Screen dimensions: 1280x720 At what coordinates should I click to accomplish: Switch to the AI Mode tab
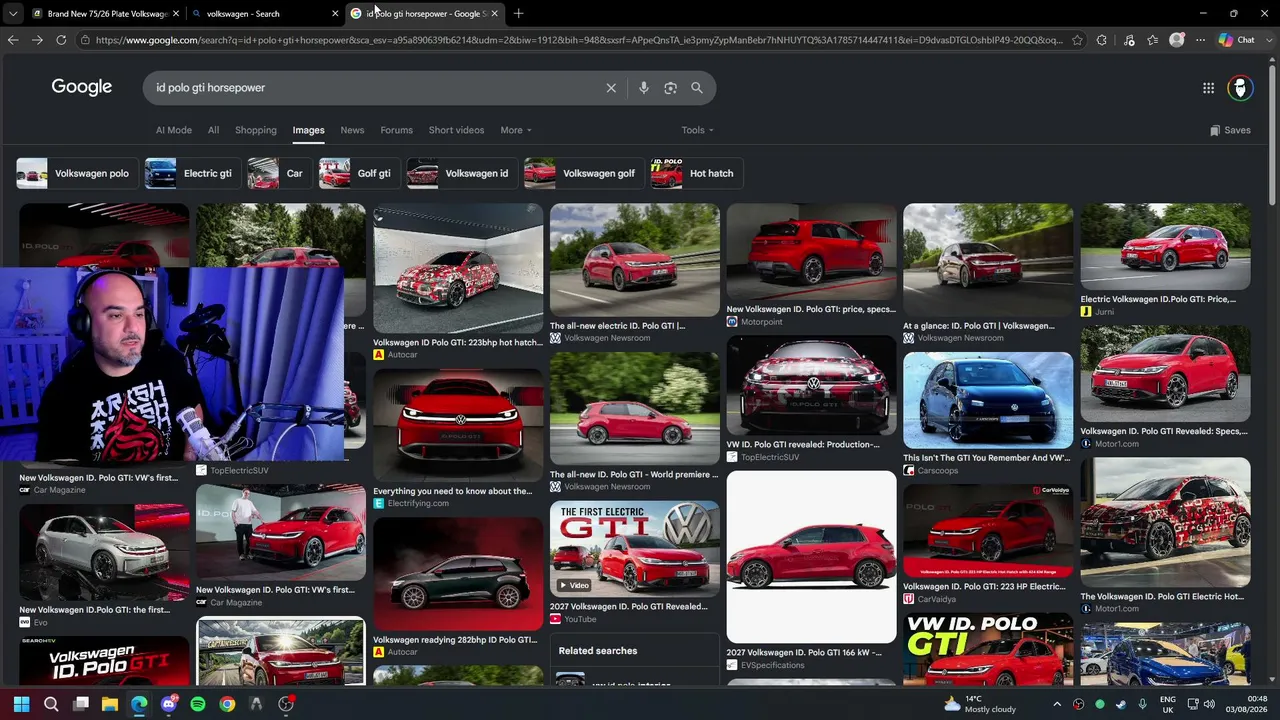(x=173, y=130)
